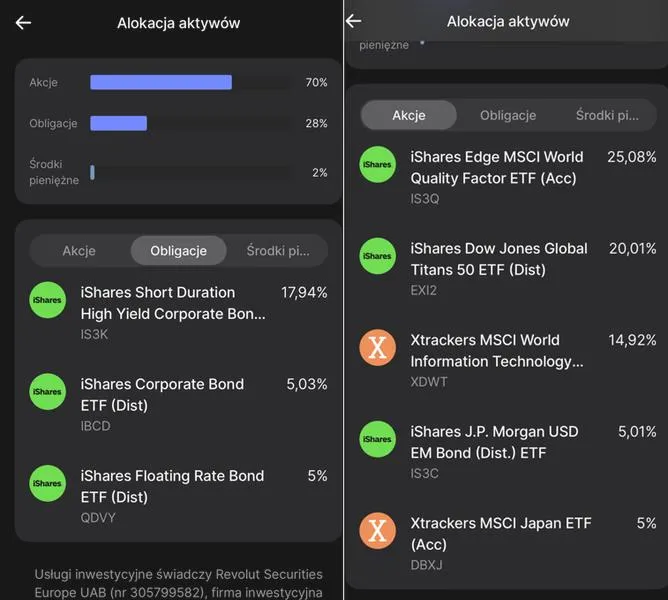Open Środki pi... tab on right screen

pyautogui.click(x=607, y=115)
